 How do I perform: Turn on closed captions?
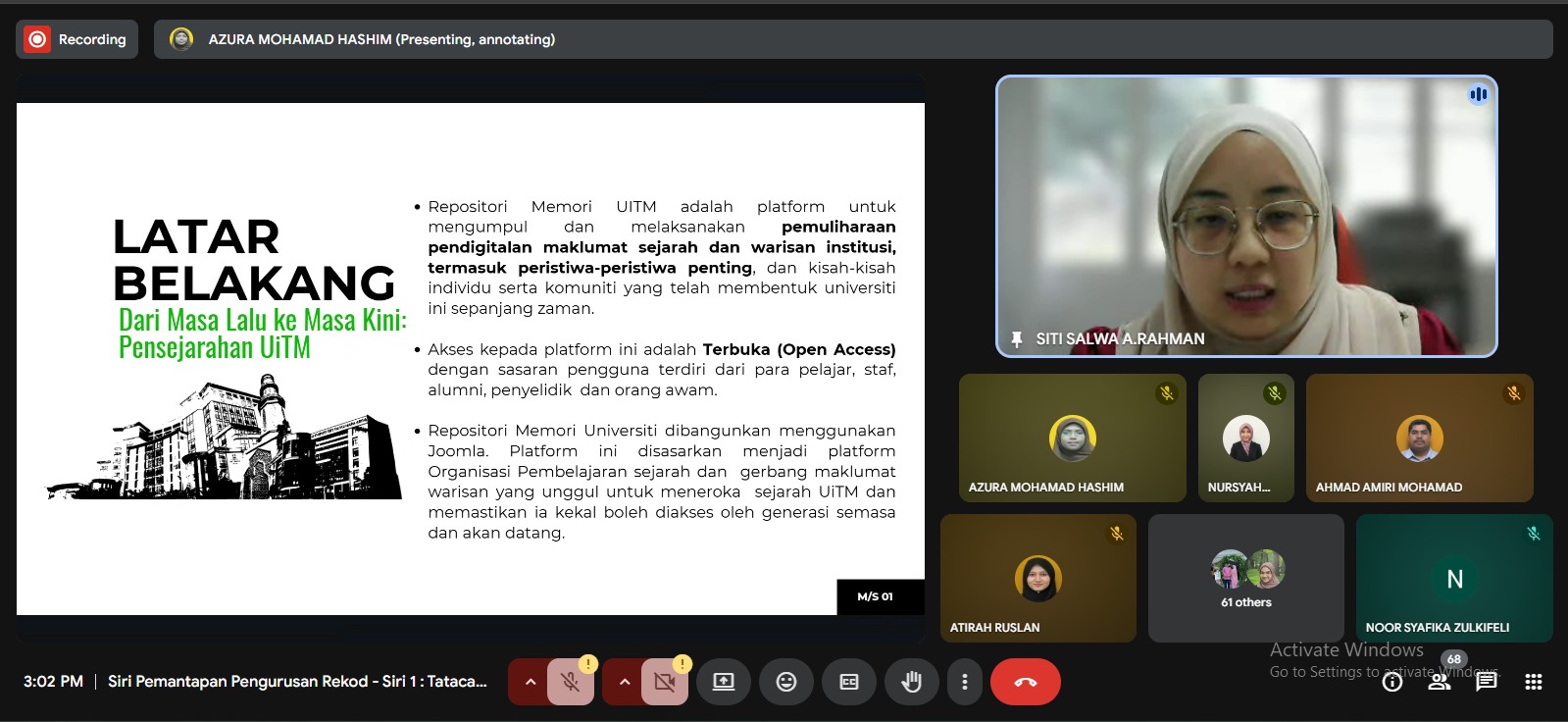click(849, 682)
